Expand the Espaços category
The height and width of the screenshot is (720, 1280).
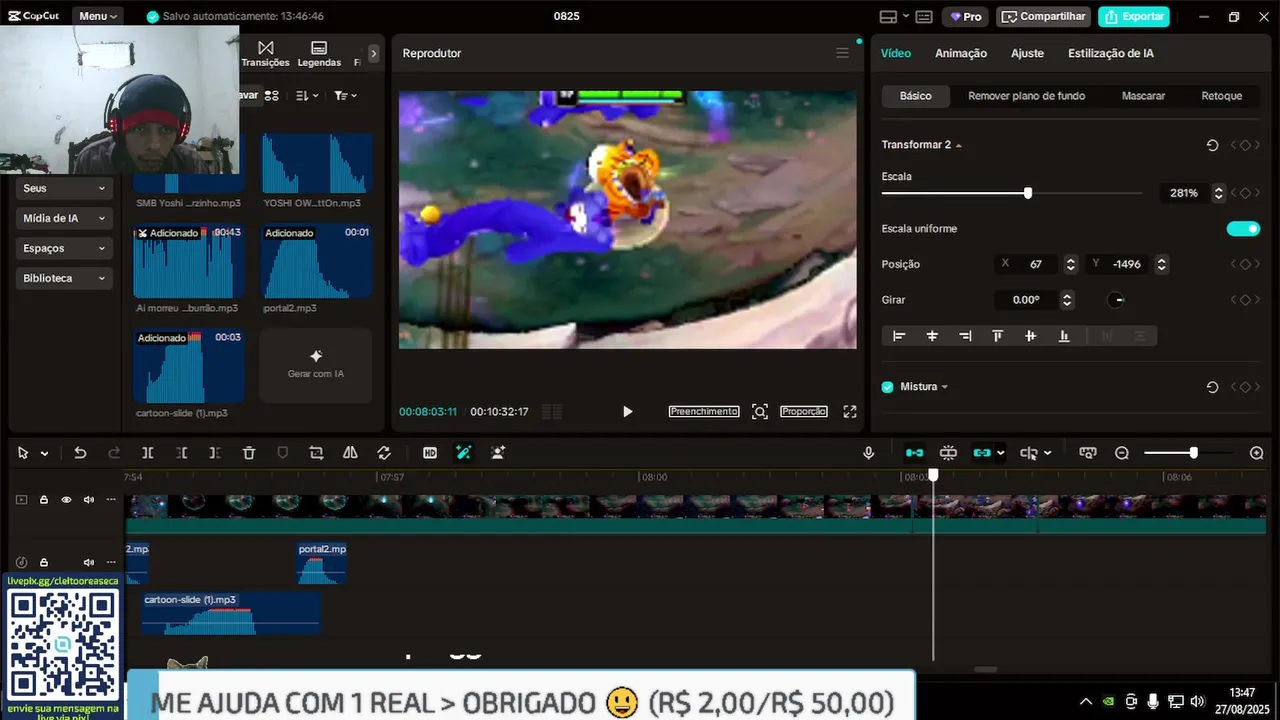pos(65,248)
